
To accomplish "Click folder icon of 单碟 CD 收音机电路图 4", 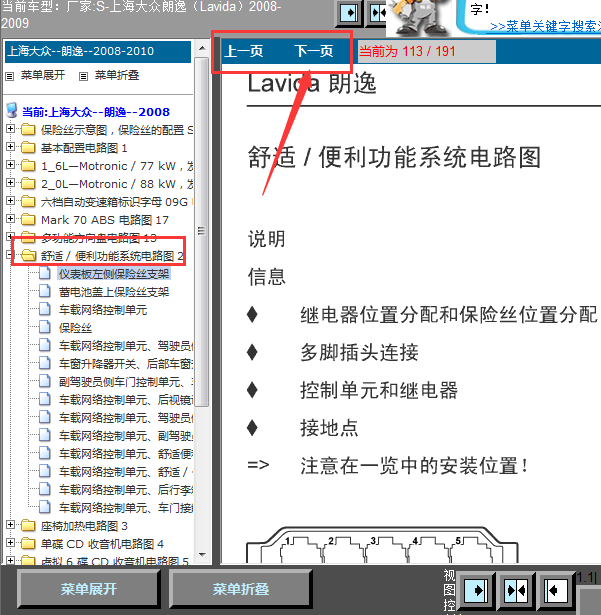I will tap(28, 543).
